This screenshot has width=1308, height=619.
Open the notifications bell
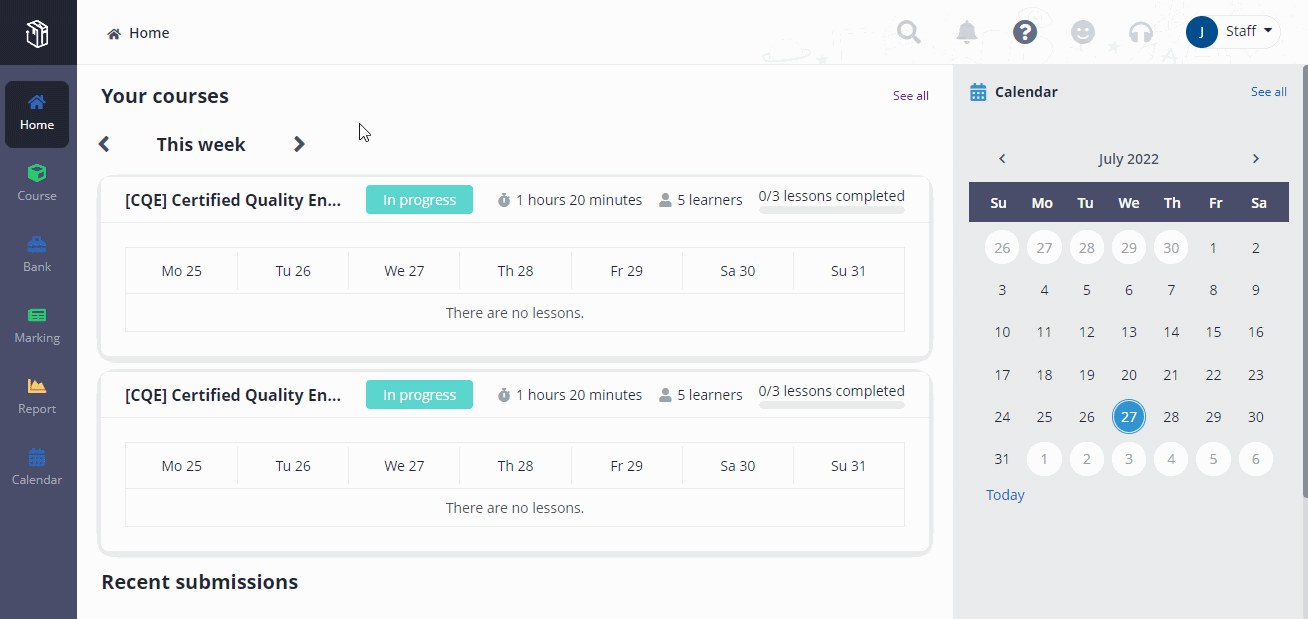966,32
